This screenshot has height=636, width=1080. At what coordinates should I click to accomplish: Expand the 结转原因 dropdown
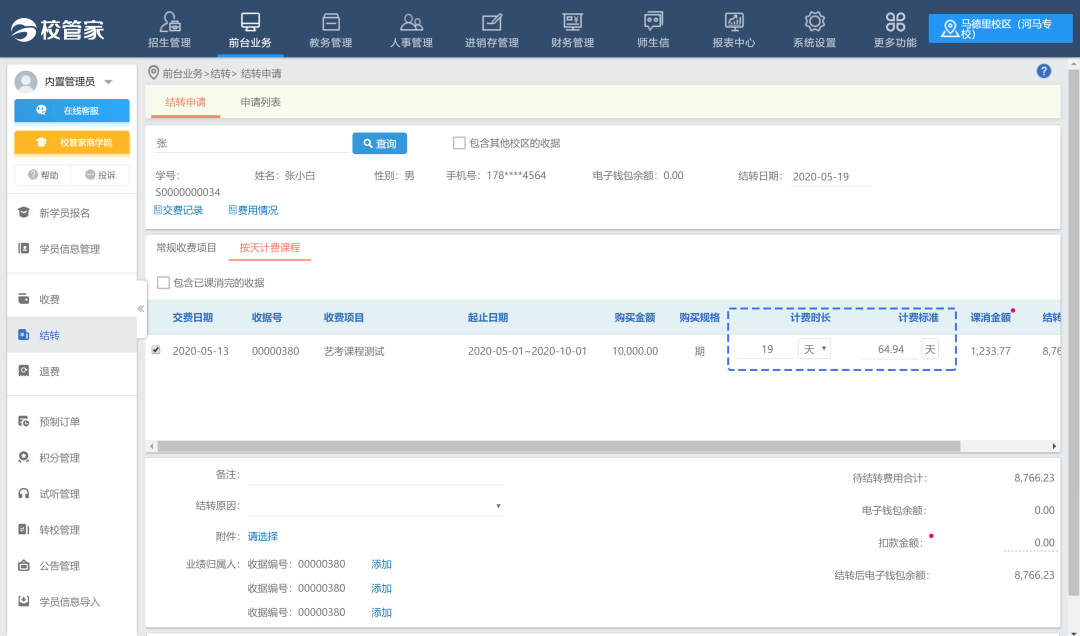(x=498, y=506)
